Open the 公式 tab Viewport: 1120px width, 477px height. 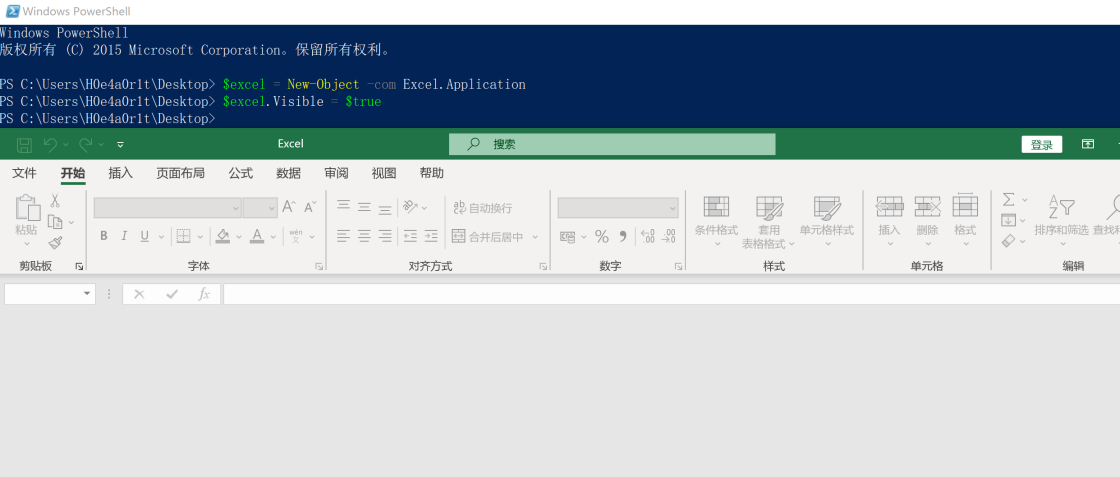(241, 174)
